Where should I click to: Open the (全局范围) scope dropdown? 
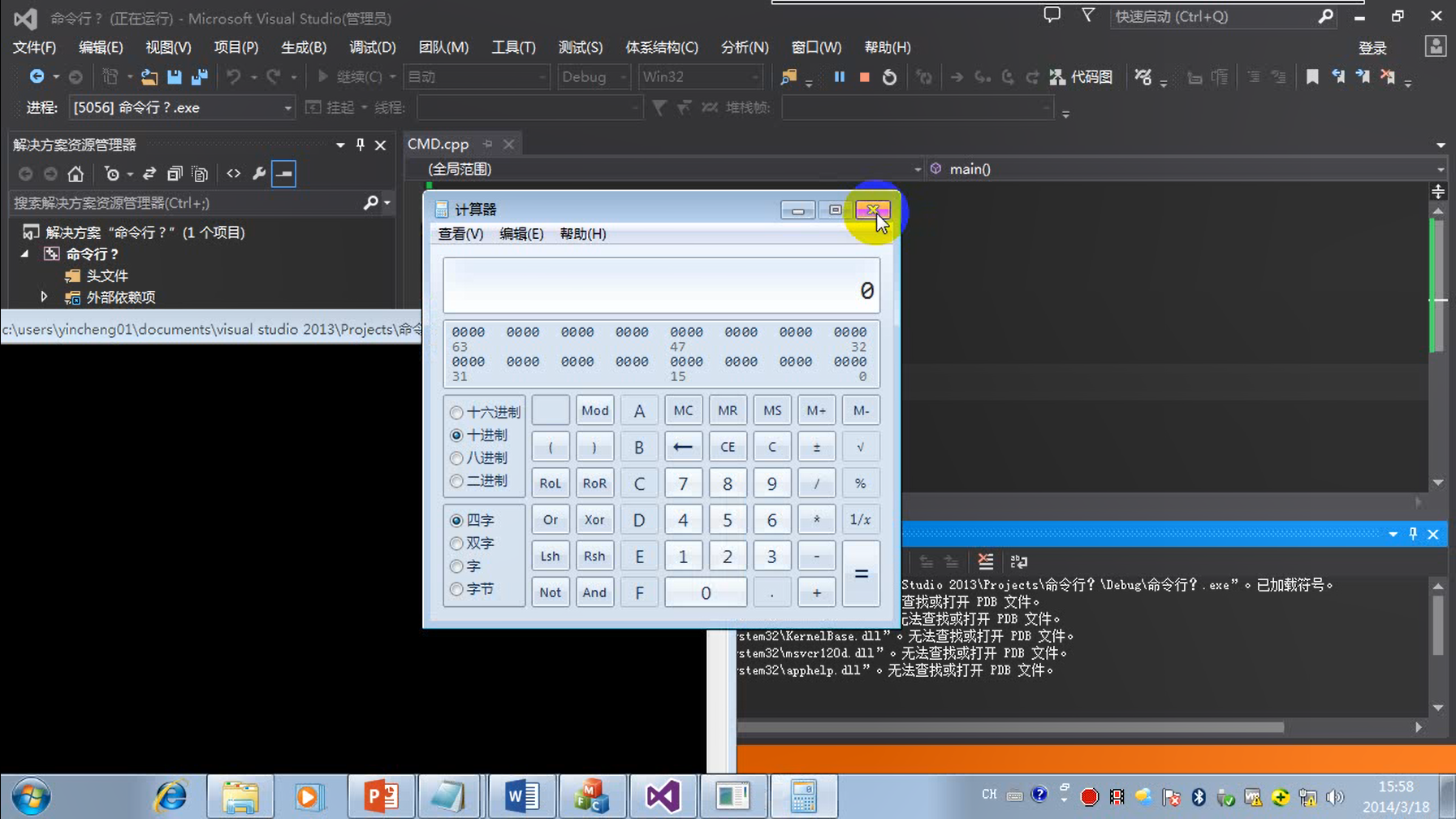point(916,168)
